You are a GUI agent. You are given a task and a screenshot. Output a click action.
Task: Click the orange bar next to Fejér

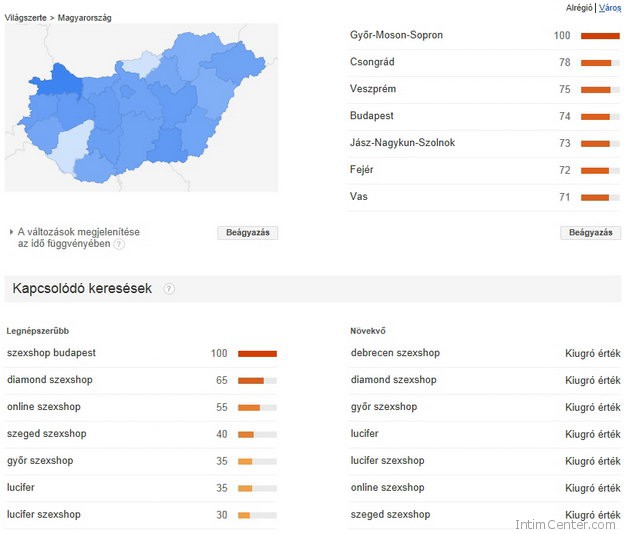tap(595, 171)
